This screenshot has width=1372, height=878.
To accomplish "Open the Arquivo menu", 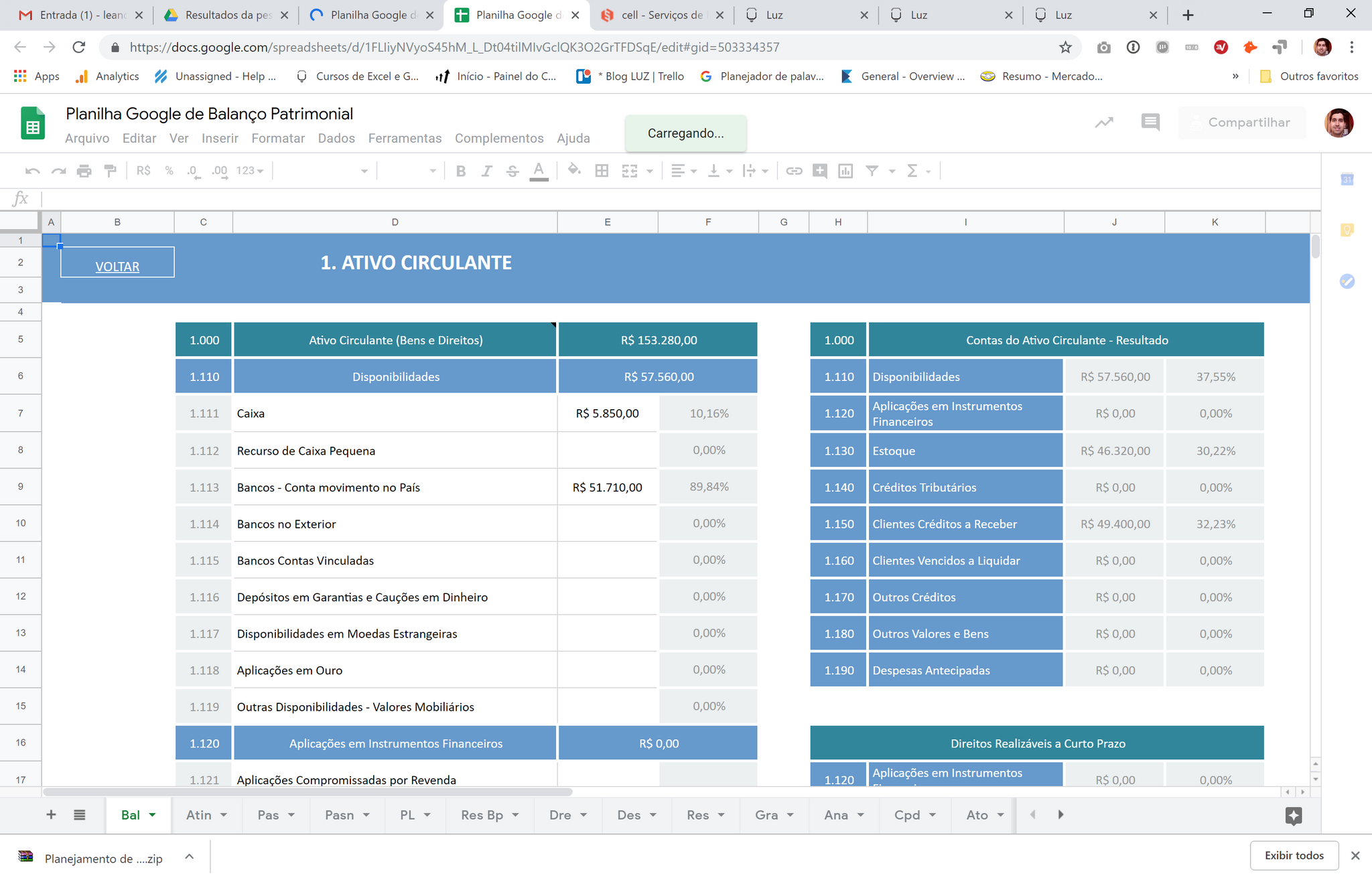I will 87,139.
